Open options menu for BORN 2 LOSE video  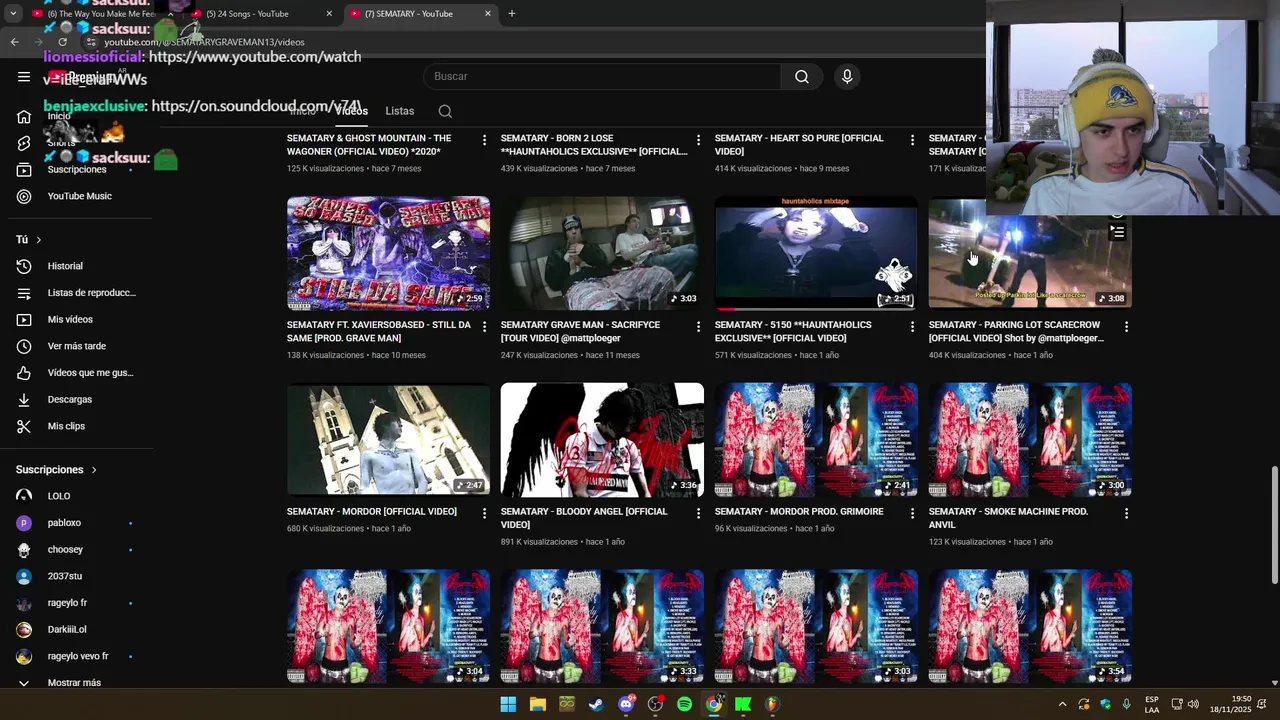(x=699, y=140)
